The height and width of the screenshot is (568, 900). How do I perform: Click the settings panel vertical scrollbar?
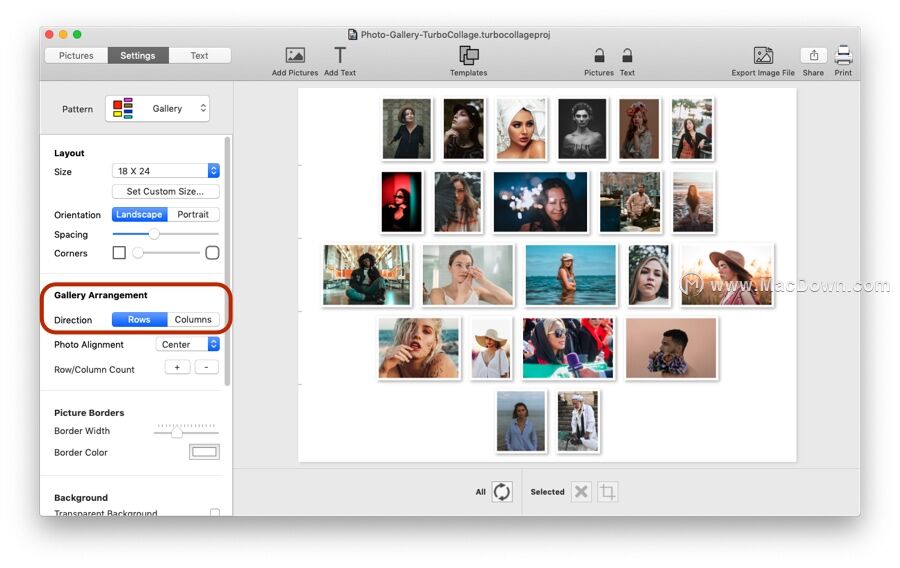(x=227, y=261)
